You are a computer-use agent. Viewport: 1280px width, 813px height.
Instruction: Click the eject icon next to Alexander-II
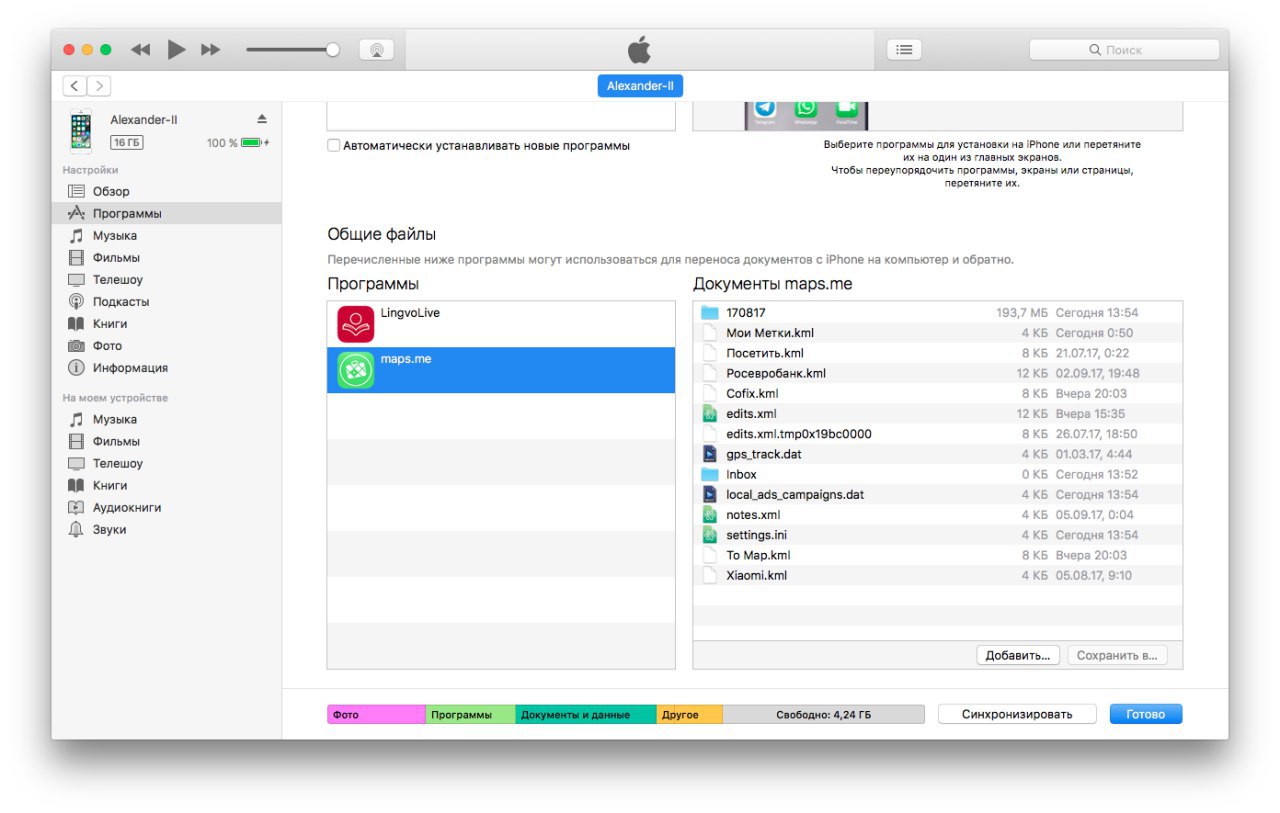262,119
